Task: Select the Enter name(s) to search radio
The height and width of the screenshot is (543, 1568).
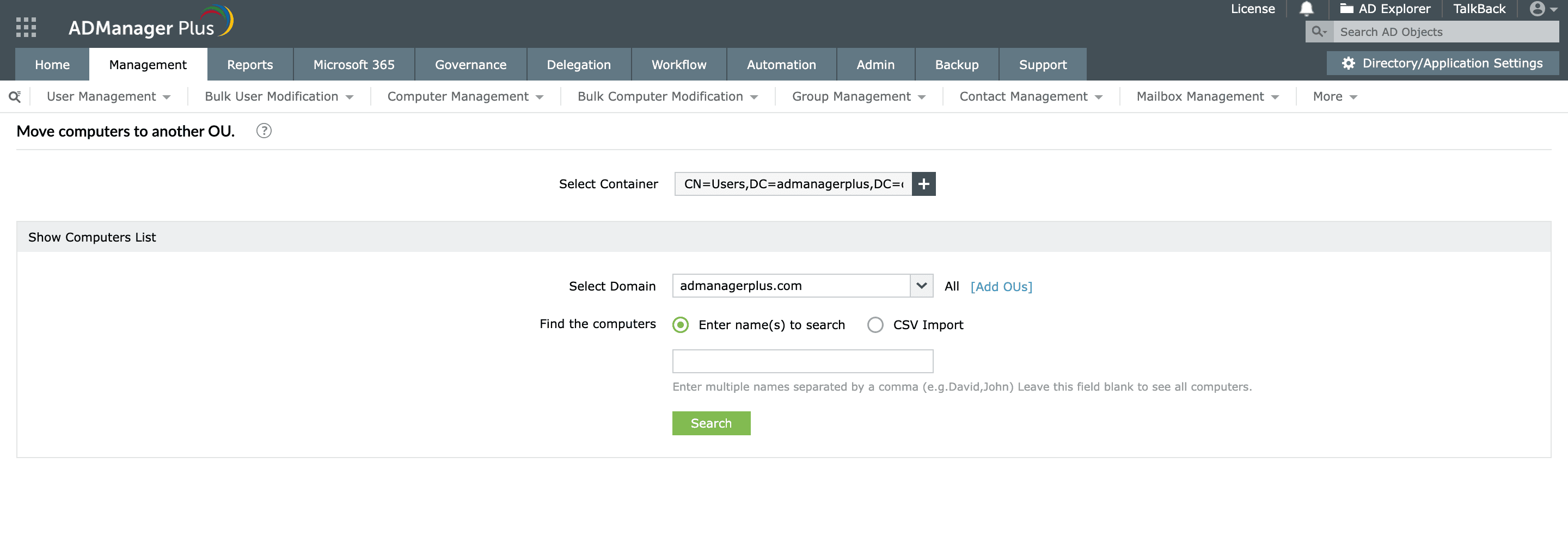Action: point(680,325)
